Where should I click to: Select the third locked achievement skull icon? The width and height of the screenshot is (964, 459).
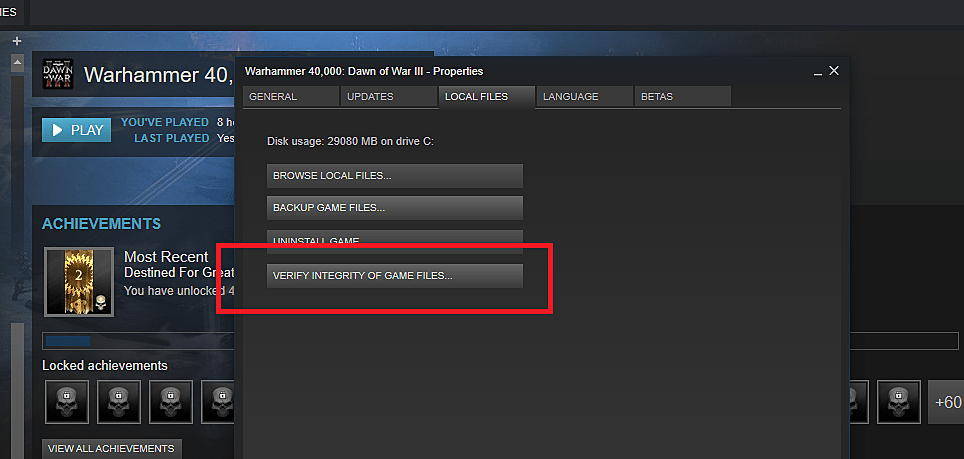point(171,402)
